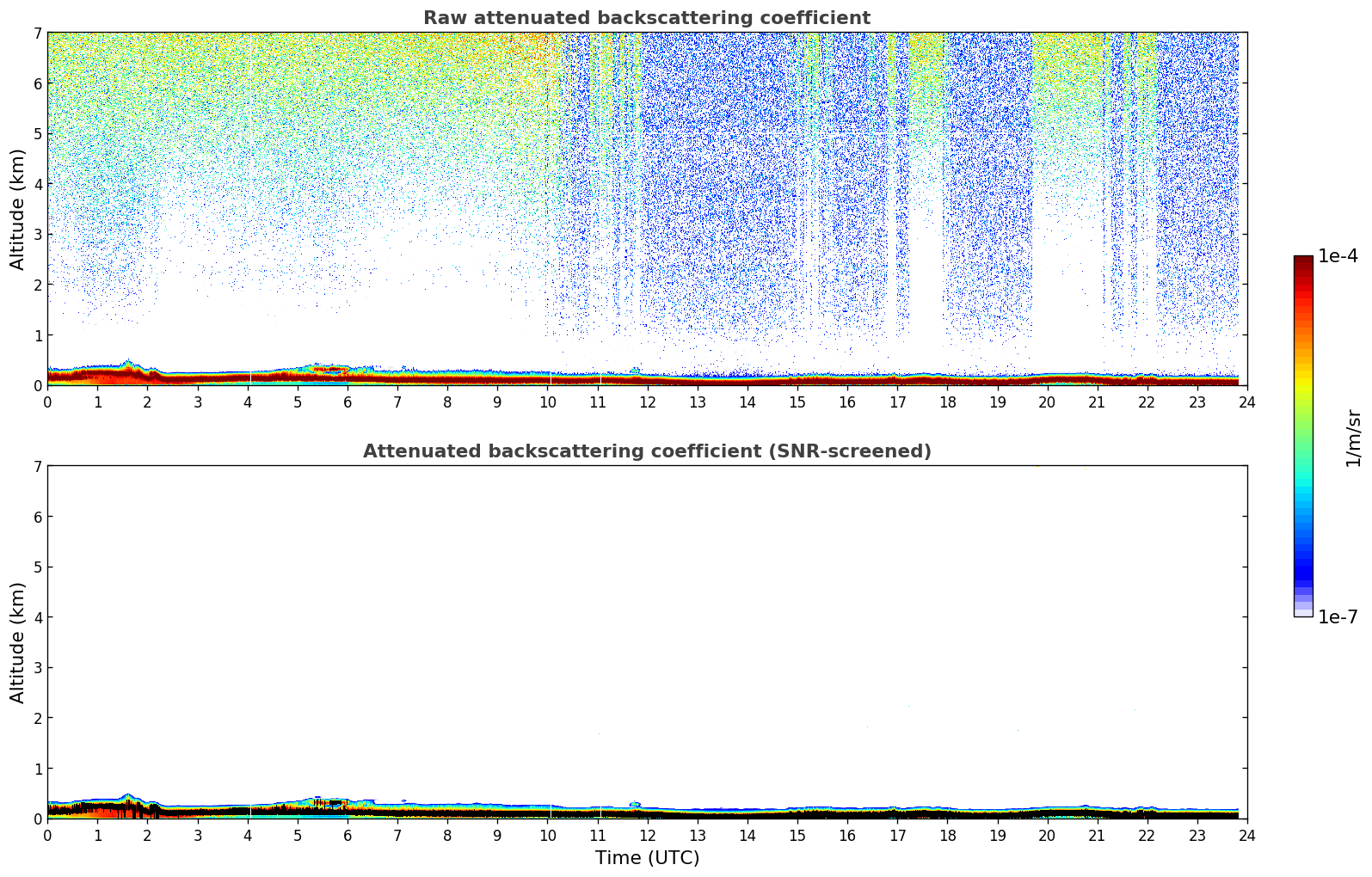Click inside the raw backscatter plot area
Screen dimensions: 1372x877
647,209
